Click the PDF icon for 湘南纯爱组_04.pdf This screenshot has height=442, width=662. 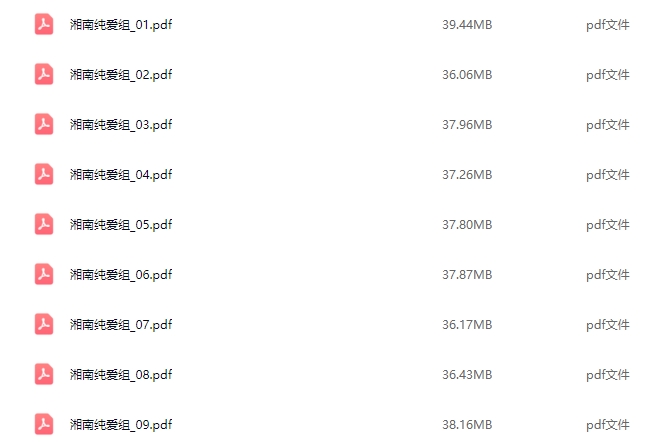(x=44, y=174)
